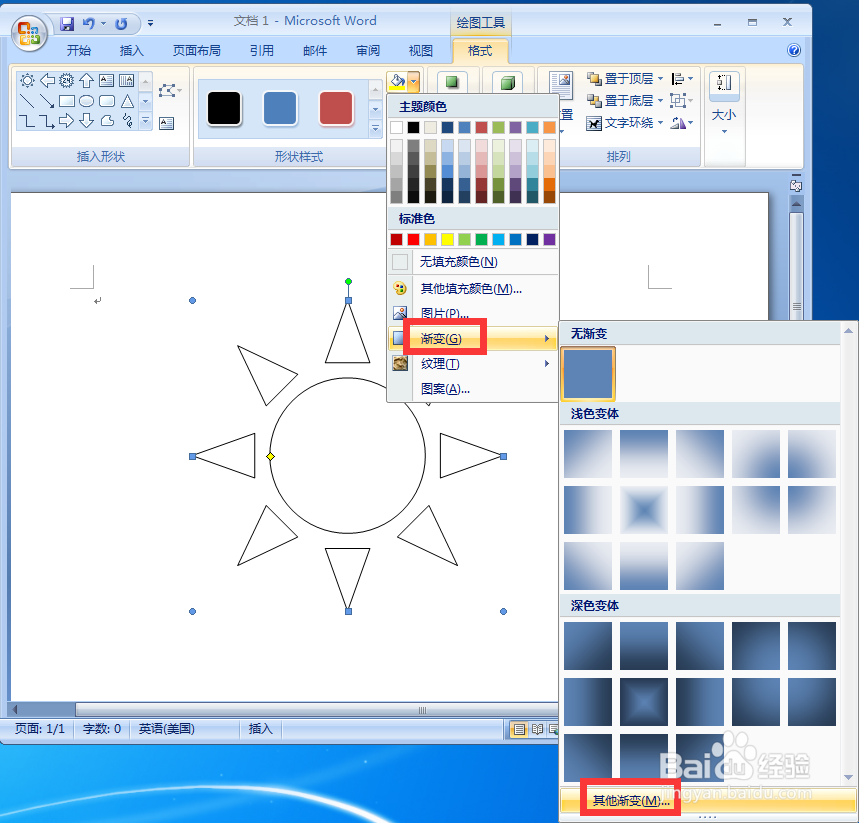Select the left arrow shape
The height and width of the screenshot is (823, 859).
click(47, 81)
